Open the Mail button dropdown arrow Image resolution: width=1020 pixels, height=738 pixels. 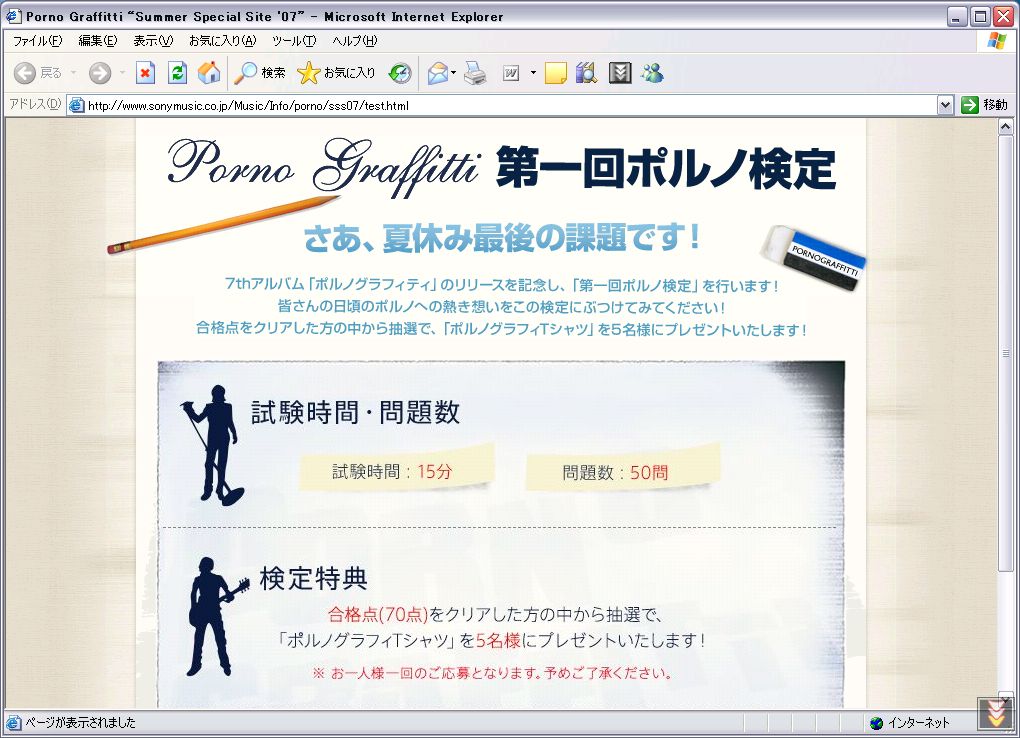pyautogui.click(x=453, y=73)
